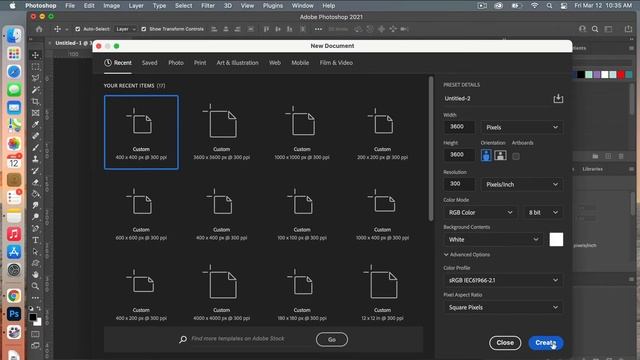Image resolution: width=640 pixels, height=360 pixels.
Task: Select the Dodge tool
Action: (x=36, y=217)
